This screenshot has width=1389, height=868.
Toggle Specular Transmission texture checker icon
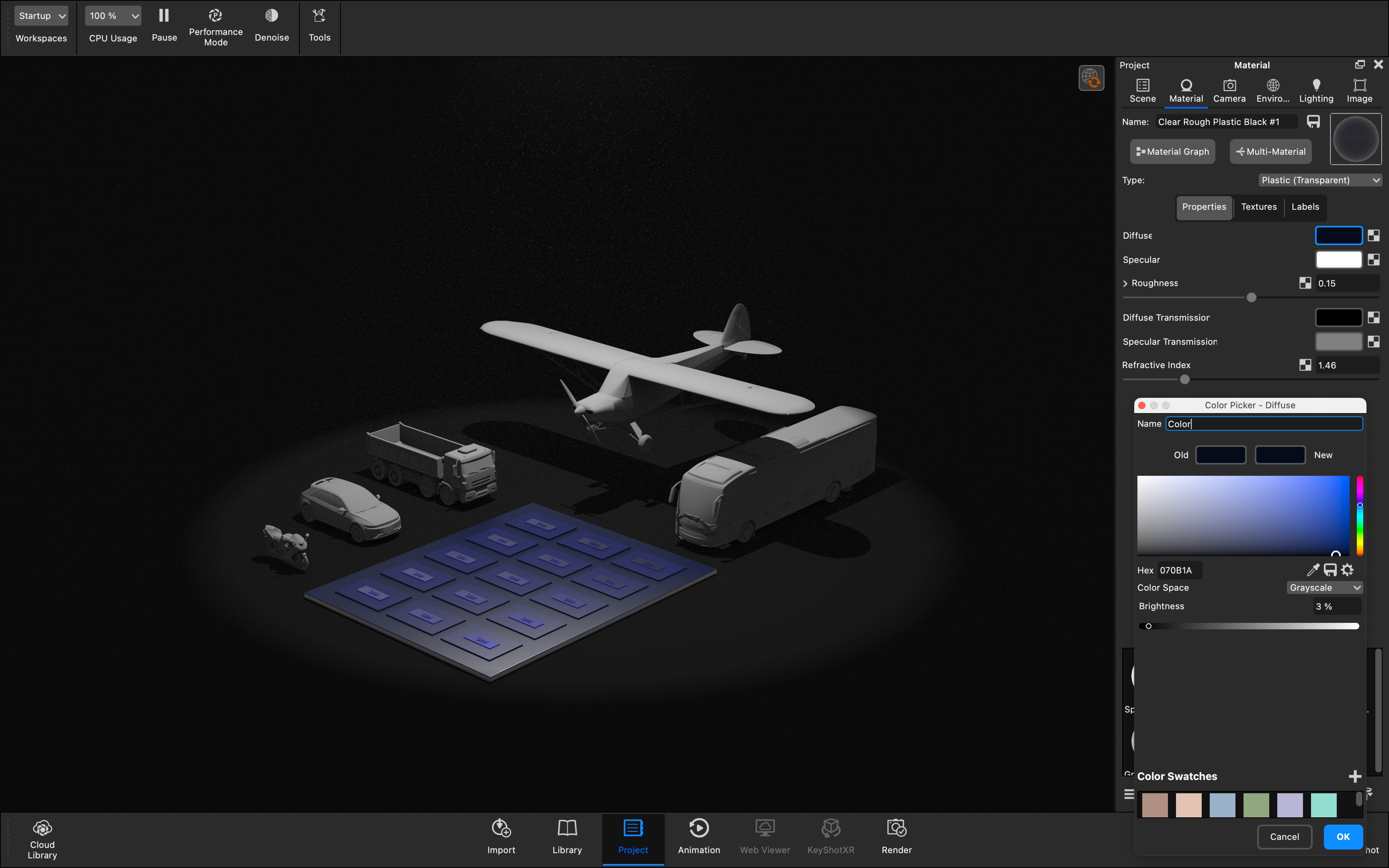pos(1373,342)
